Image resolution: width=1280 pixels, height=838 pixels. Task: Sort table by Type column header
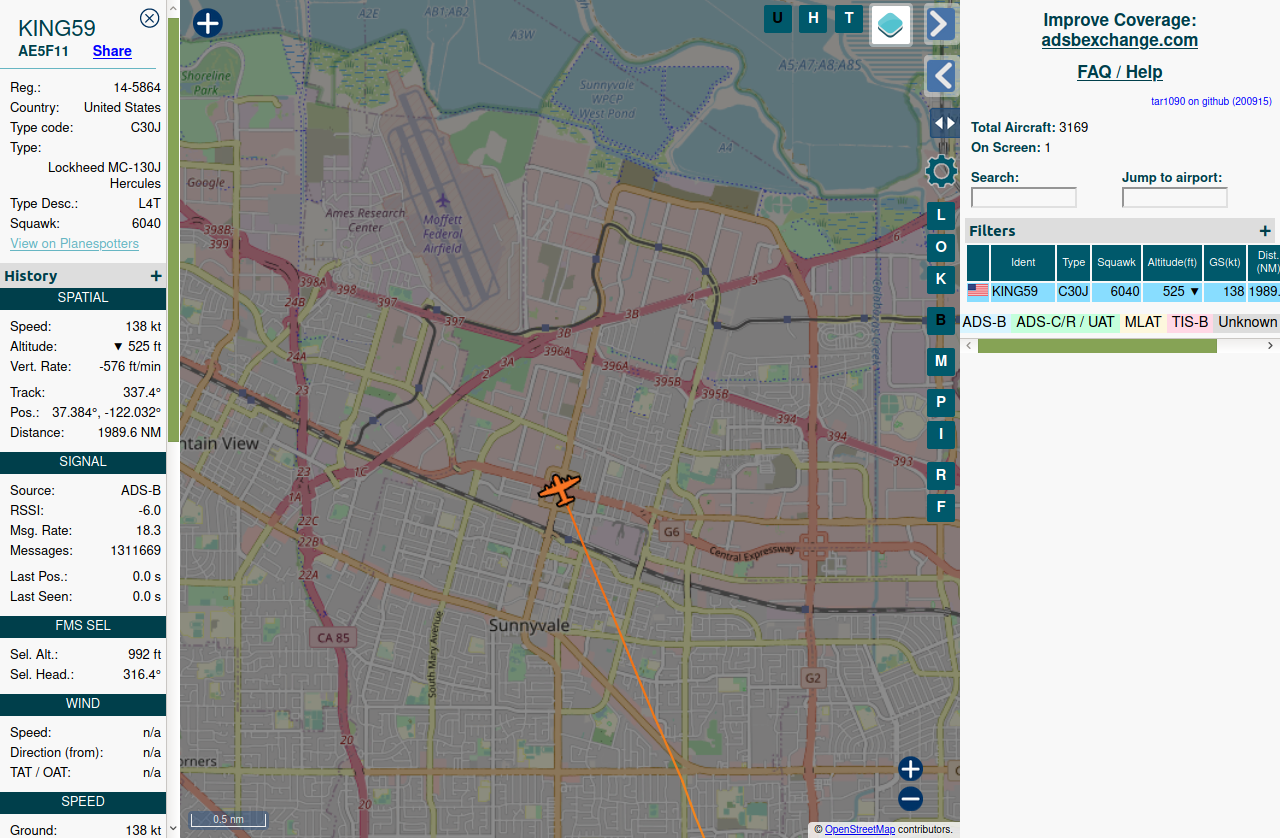pyautogui.click(x=1074, y=263)
